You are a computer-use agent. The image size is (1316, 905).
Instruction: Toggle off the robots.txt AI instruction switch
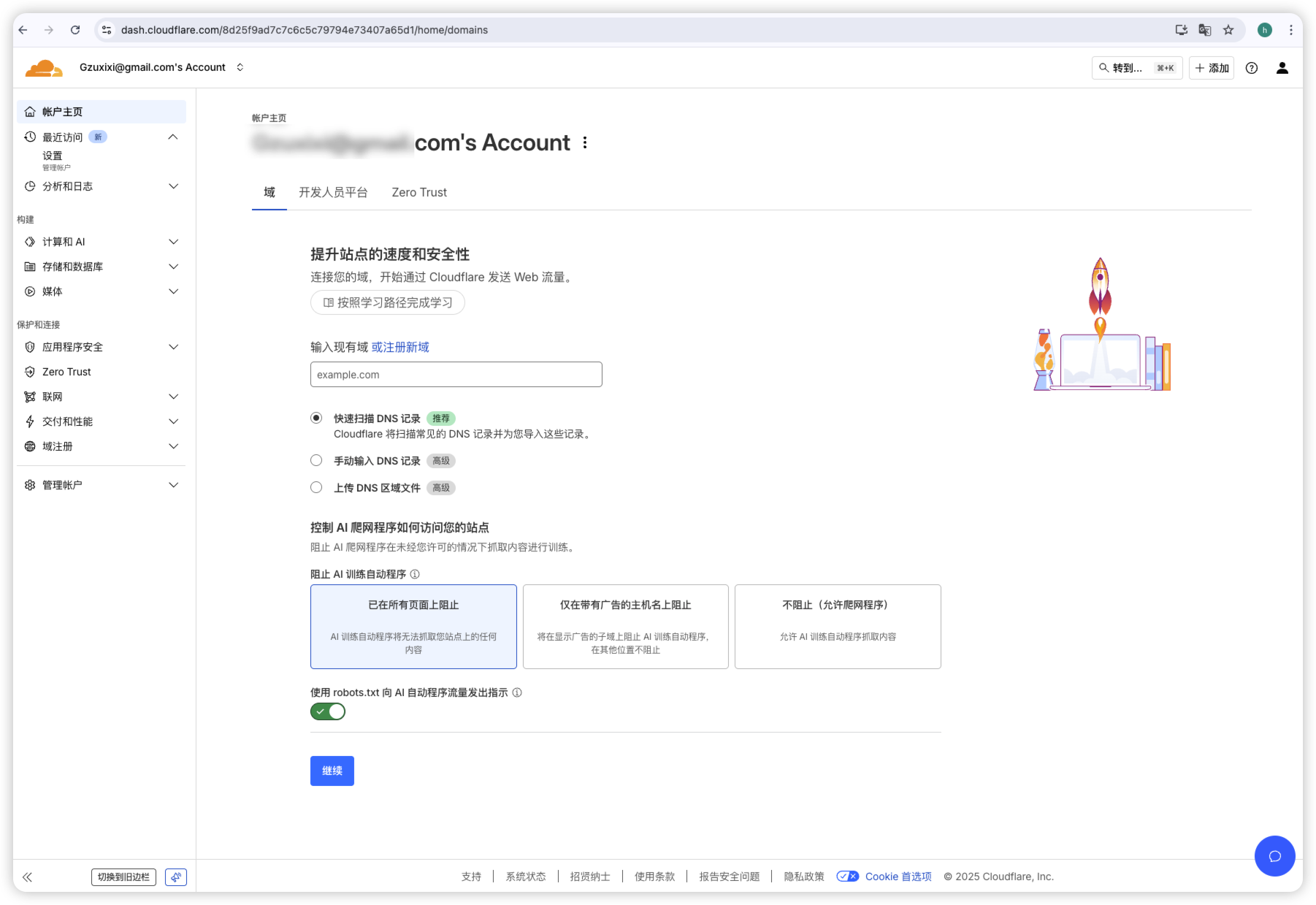click(x=328, y=711)
